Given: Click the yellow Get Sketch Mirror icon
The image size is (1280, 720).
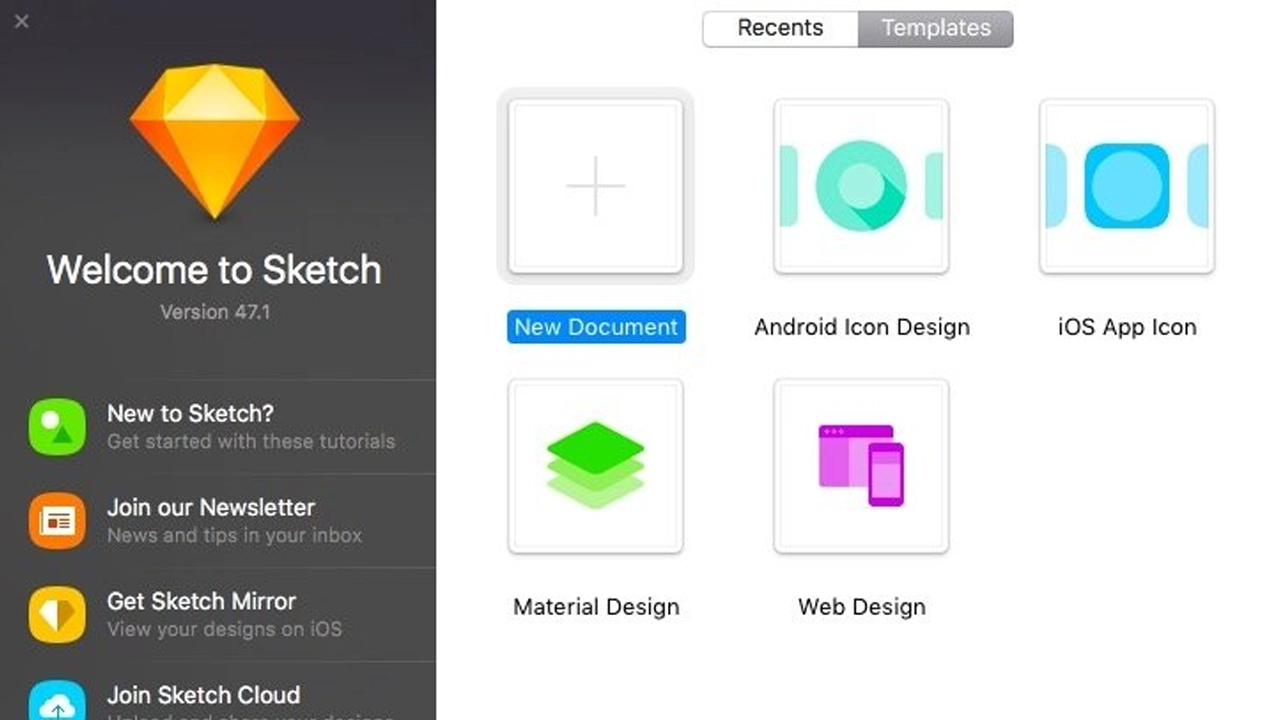Looking at the screenshot, I should coord(57,615).
